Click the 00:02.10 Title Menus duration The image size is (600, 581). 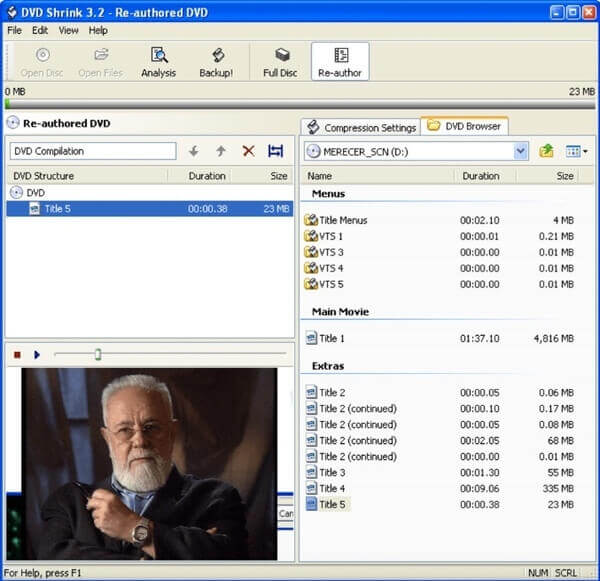point(480,220)
